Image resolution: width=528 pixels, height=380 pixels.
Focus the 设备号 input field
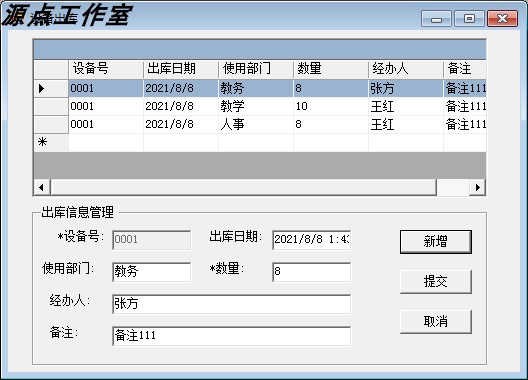tap(152, 240)
